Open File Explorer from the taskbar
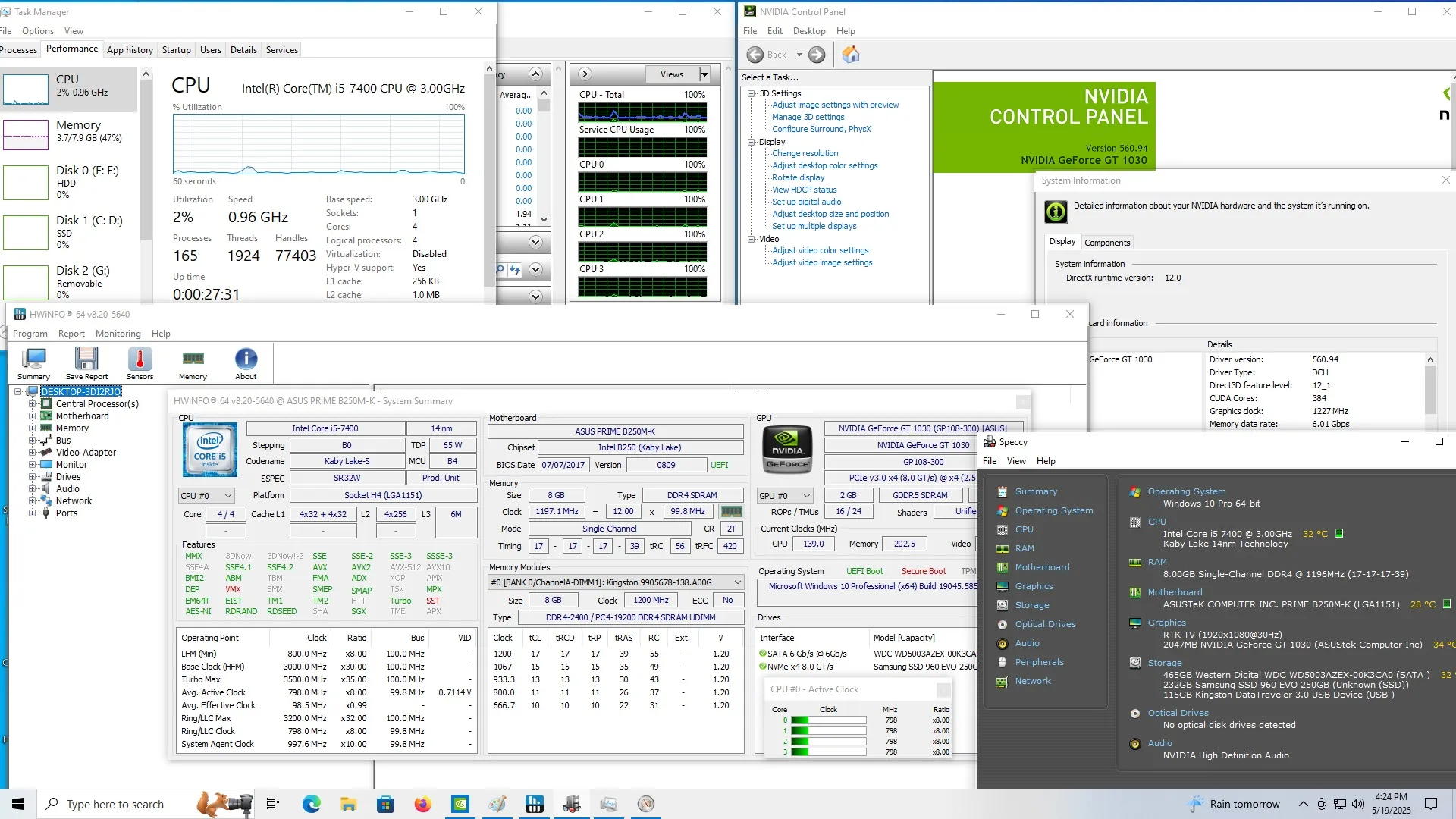The height and width of the screenshot is (819, 1456). (348, 804)
